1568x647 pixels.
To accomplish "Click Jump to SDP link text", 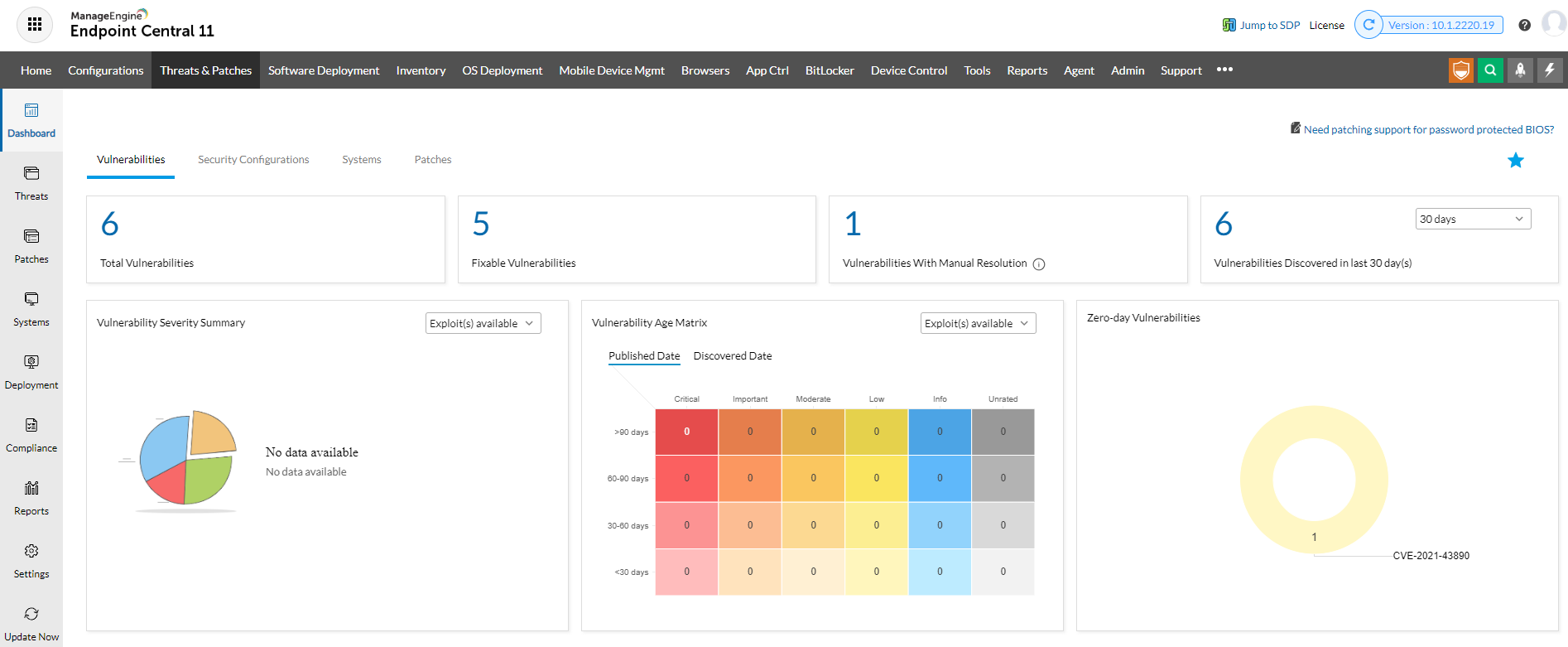I will pyautogui.click(x=1270, y=25).
